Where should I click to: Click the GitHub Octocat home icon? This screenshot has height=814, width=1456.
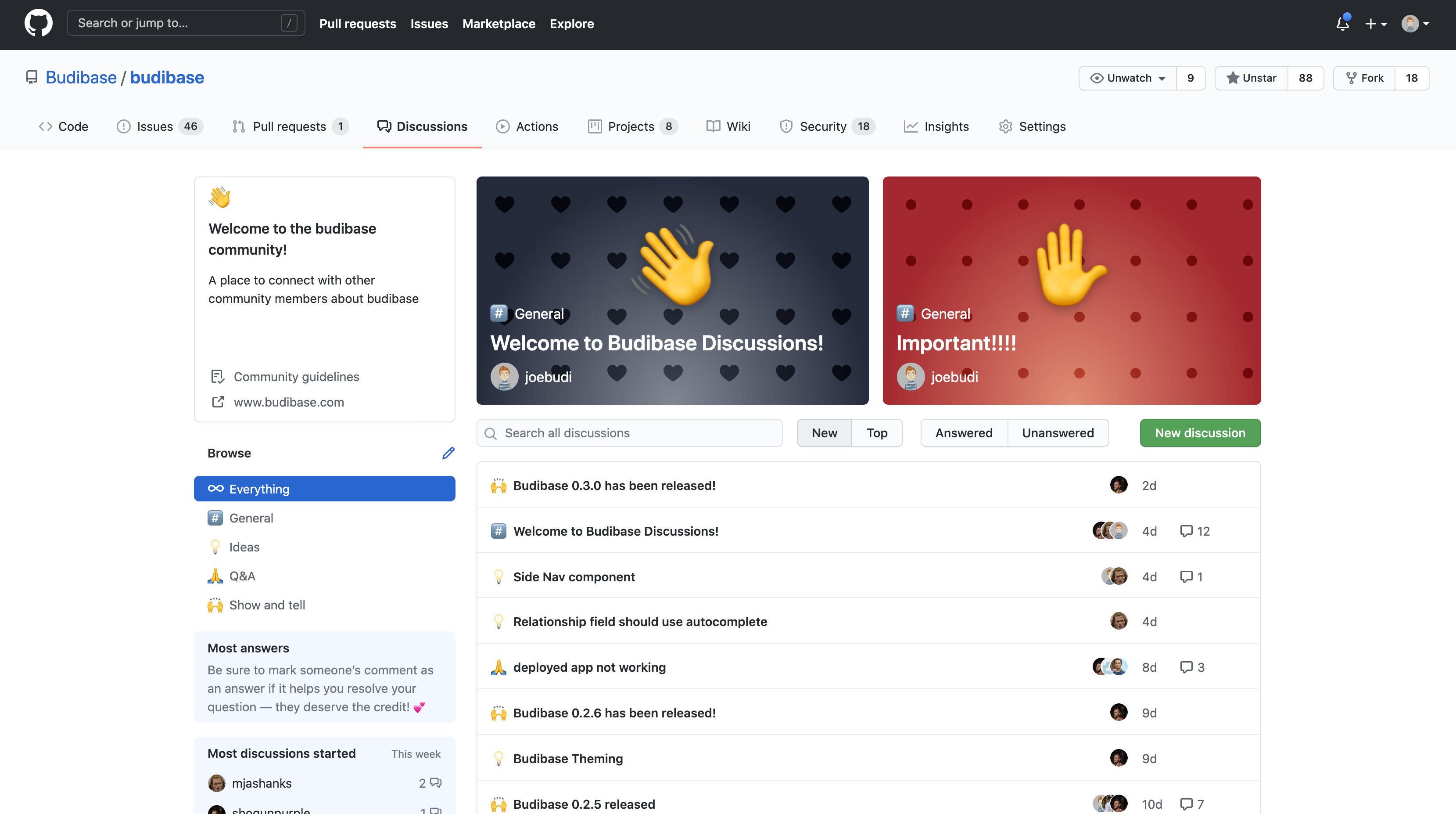(39, 23)
